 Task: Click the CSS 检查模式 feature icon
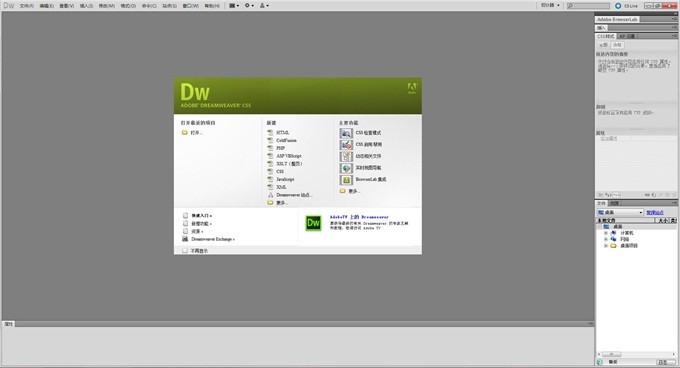[346, 133]
